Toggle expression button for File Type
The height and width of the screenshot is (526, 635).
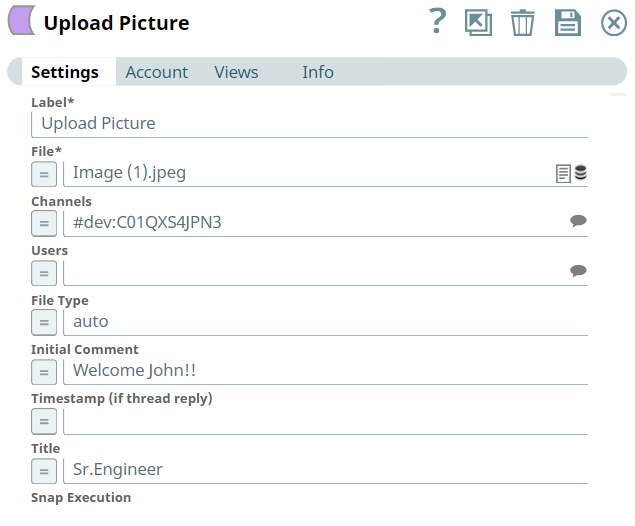[x=44, y=322]
